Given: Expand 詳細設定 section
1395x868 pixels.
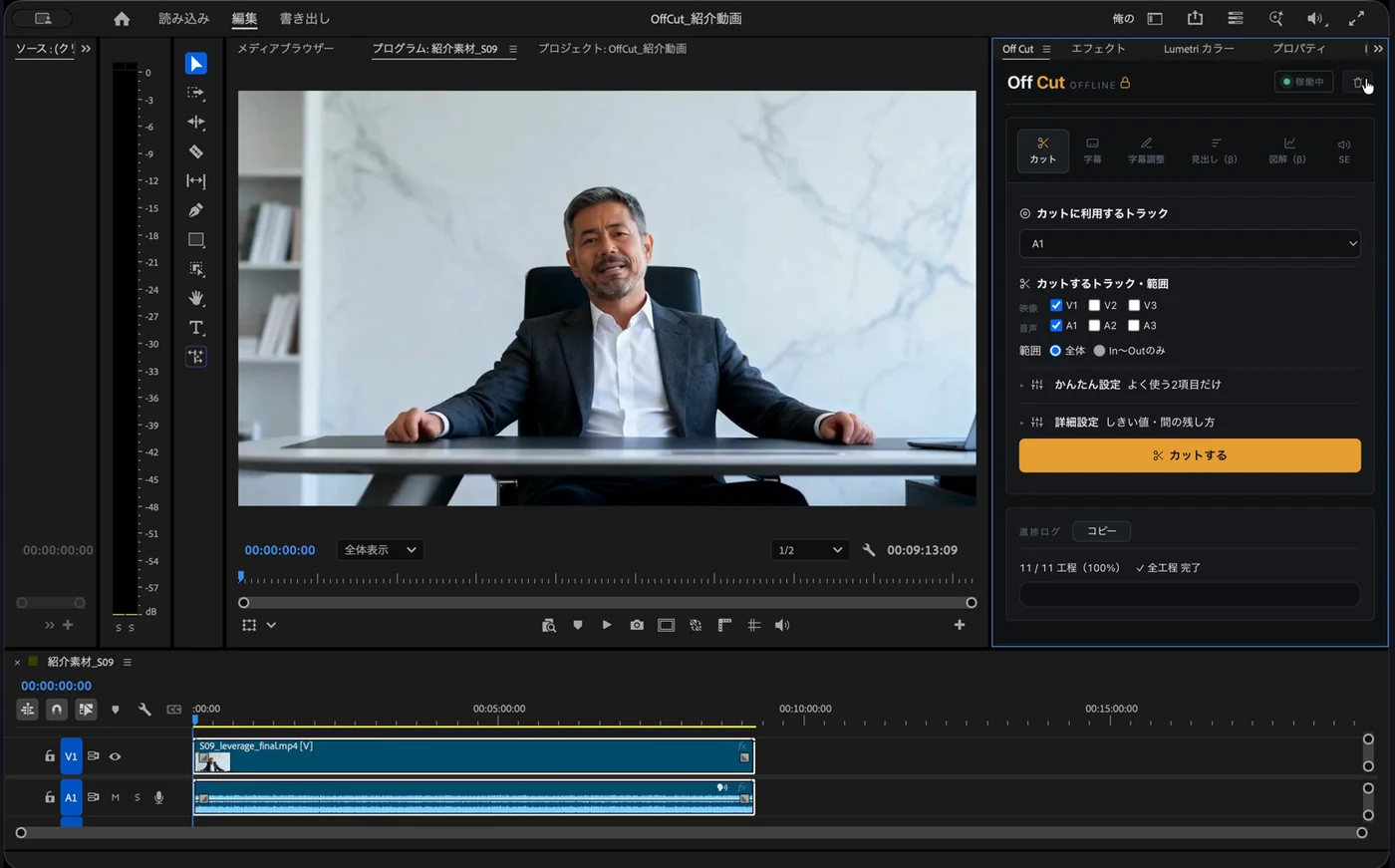Looking at the screenshot, I should click(1118, 423).
